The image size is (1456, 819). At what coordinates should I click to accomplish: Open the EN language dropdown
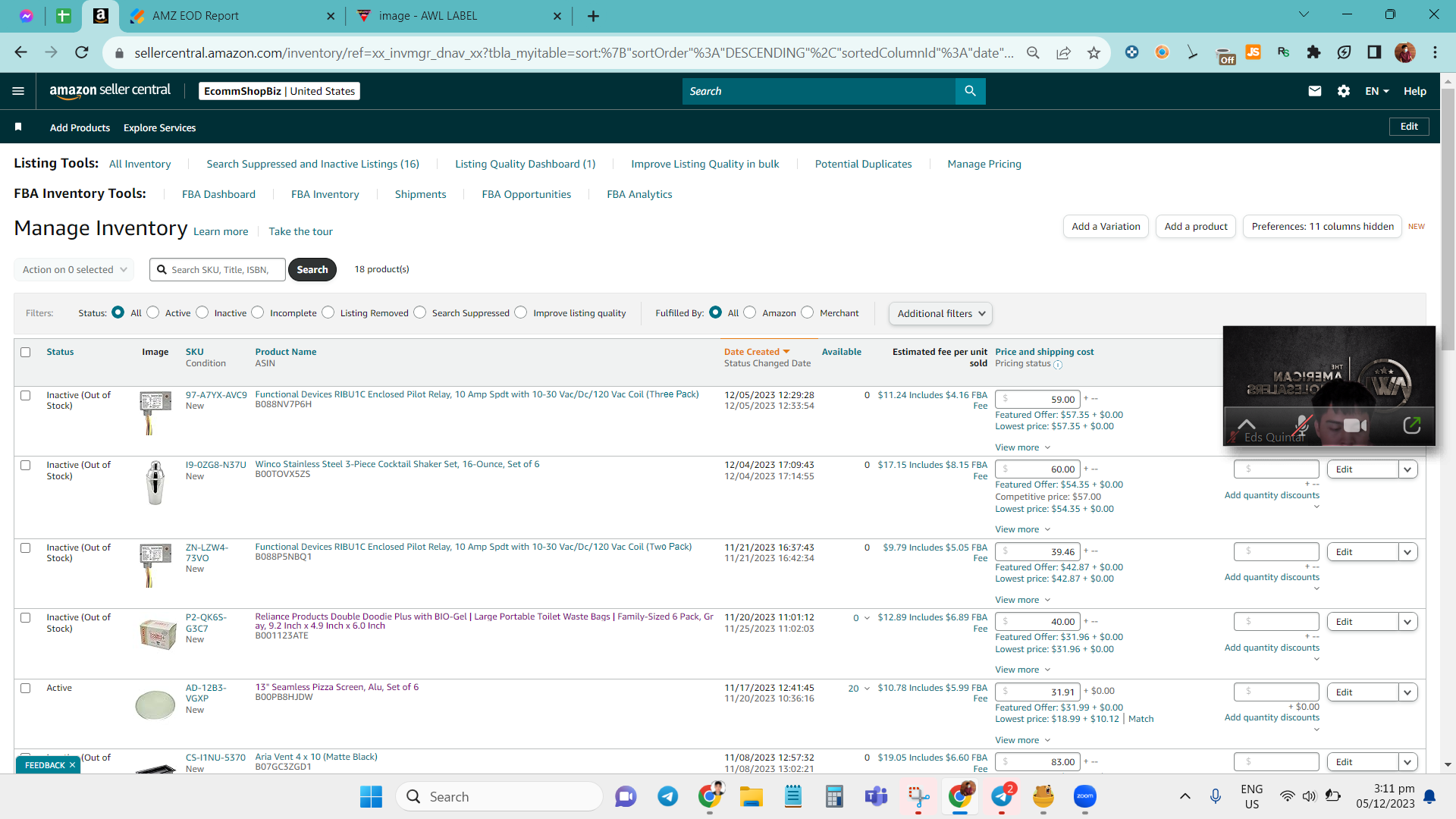tap(1377, 91)
